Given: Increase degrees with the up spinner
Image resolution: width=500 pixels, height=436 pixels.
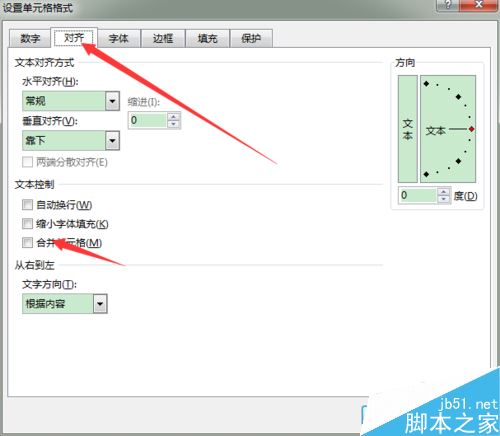Looking at the screenshot, I should click(443, 191).
